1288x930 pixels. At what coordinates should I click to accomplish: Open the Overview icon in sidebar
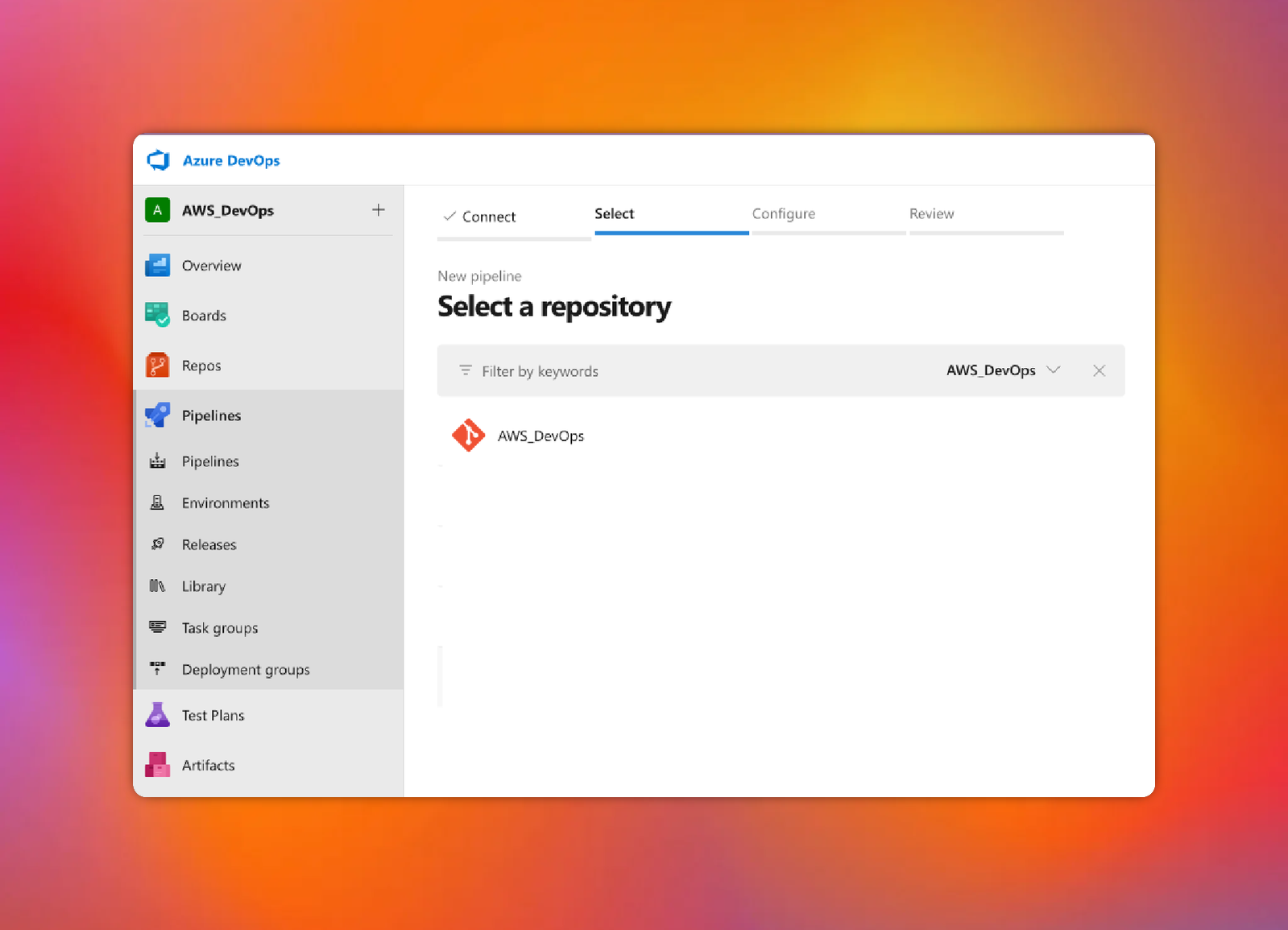[157, 265]
